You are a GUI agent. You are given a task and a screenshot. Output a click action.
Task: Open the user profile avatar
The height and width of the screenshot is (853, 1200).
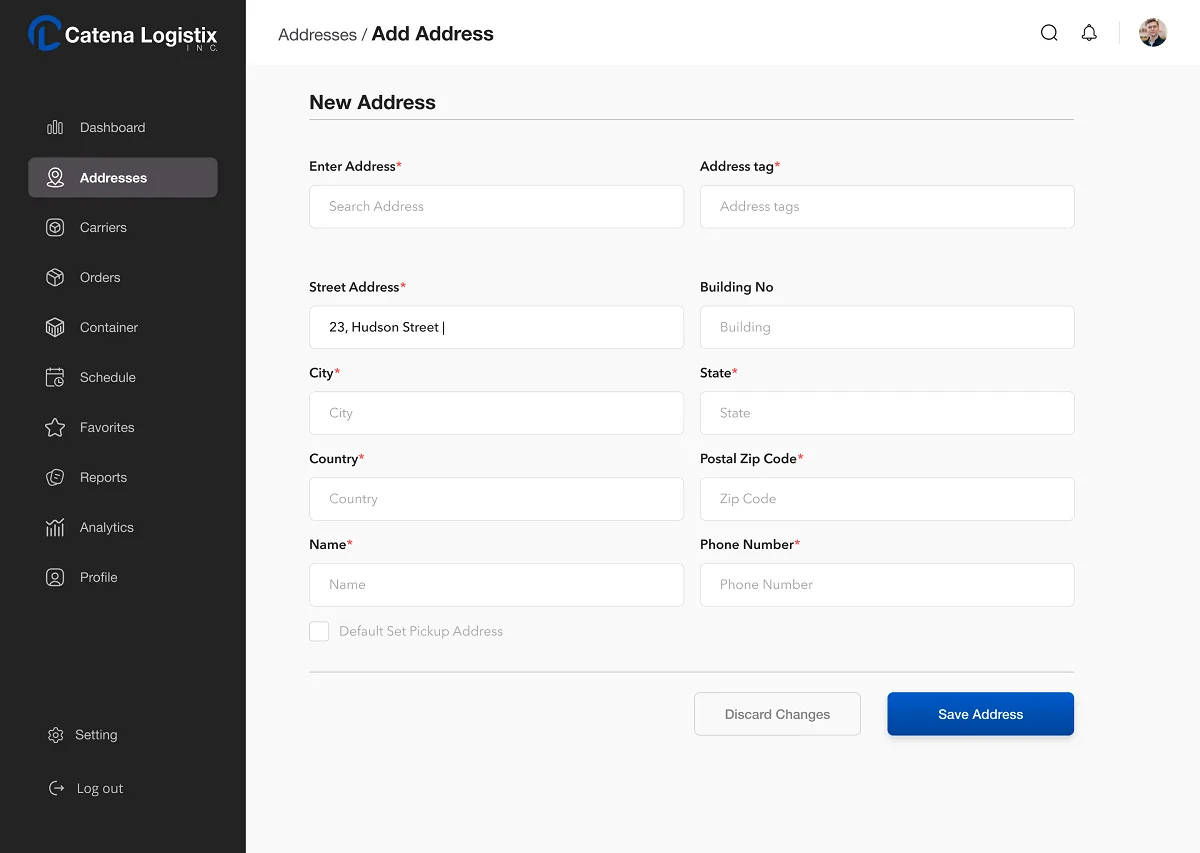[x=1153, y=33]
